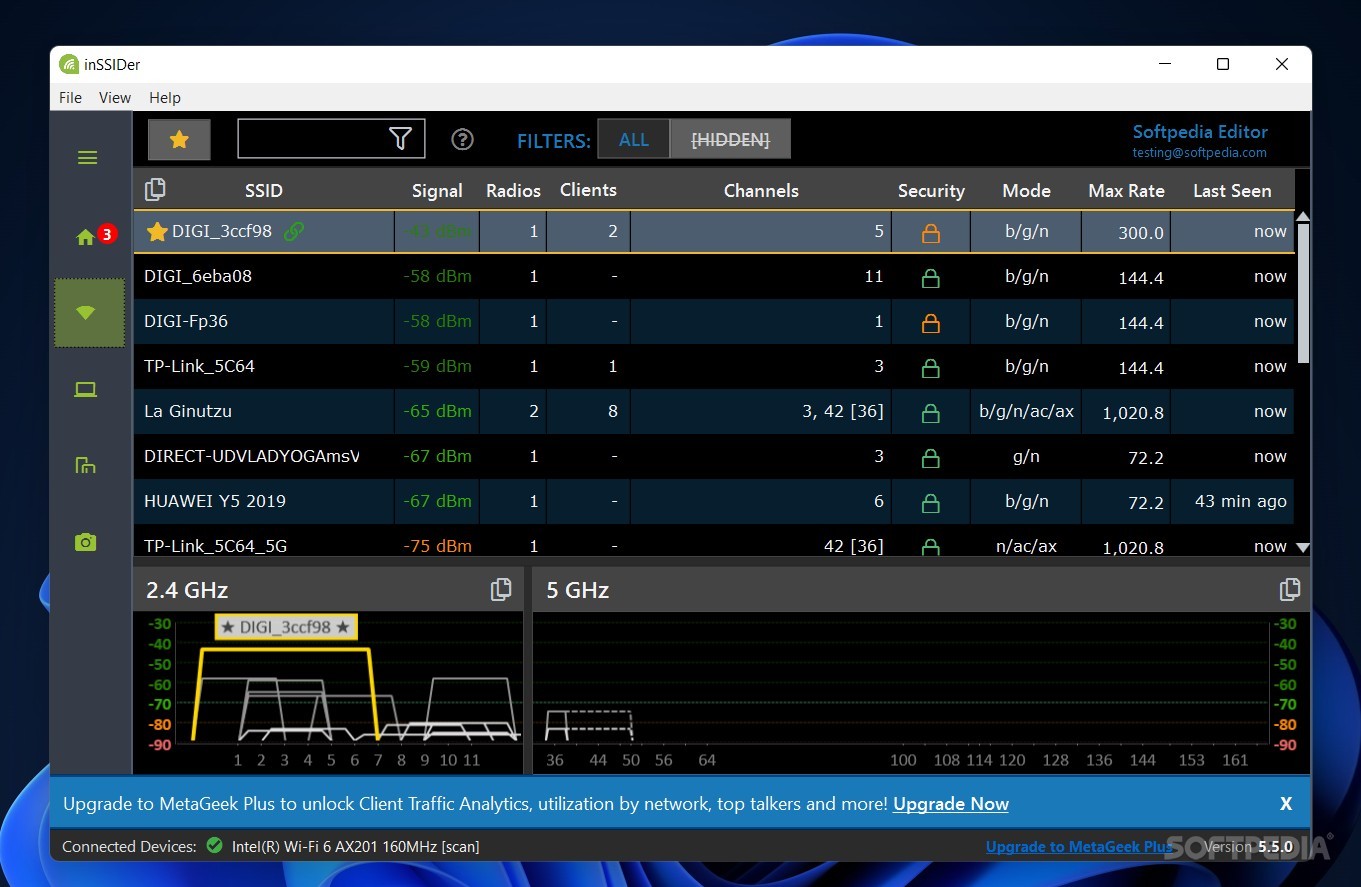This screenshot has height=887, width=1361.
Task: Select the DIGI_6eba08 network row
Action: click(x=714, y=276)
